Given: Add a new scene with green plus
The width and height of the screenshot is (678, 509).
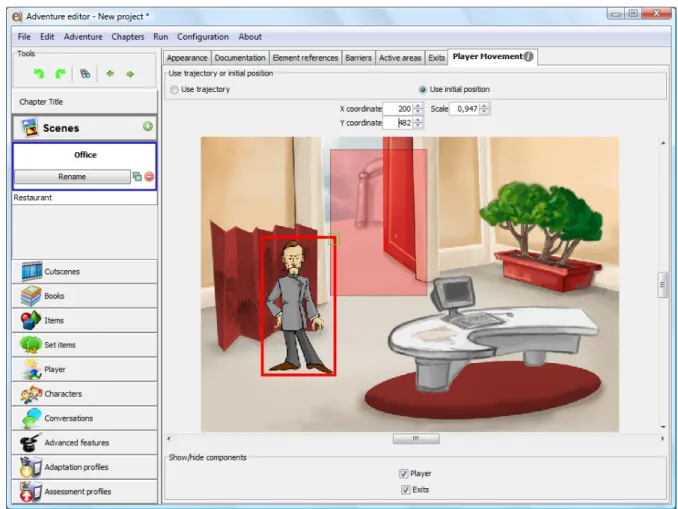Looking at the screenshot, I should [x=147, y=126].
